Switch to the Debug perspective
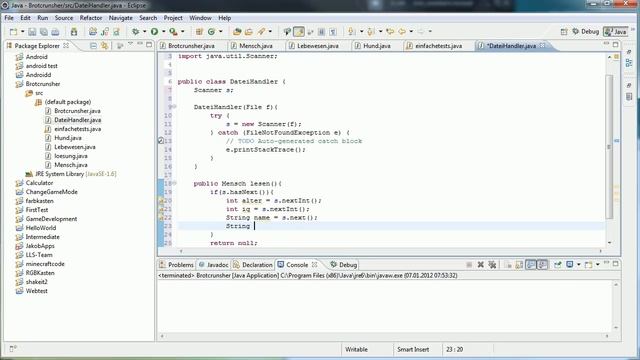This screenshot has width=640, height=360. (x=585, y=31)
